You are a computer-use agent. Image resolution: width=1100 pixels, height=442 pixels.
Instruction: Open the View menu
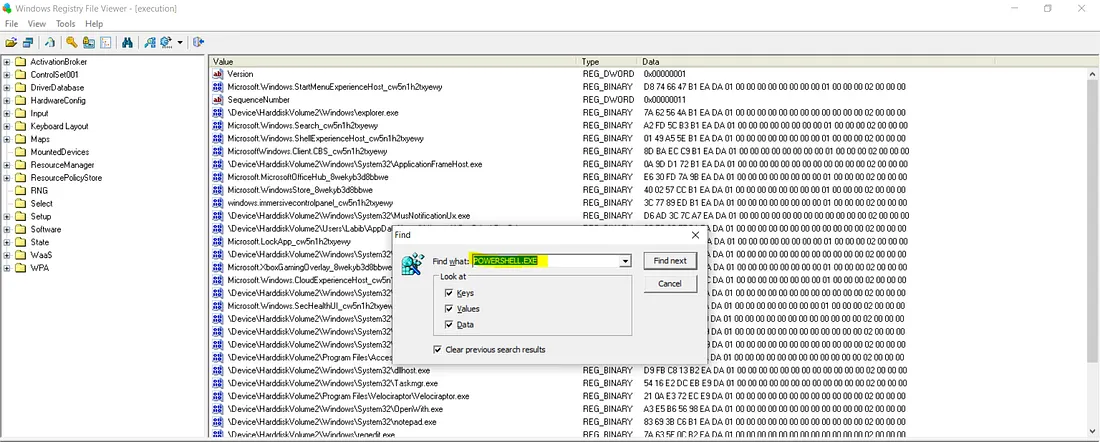coord(37,23)
